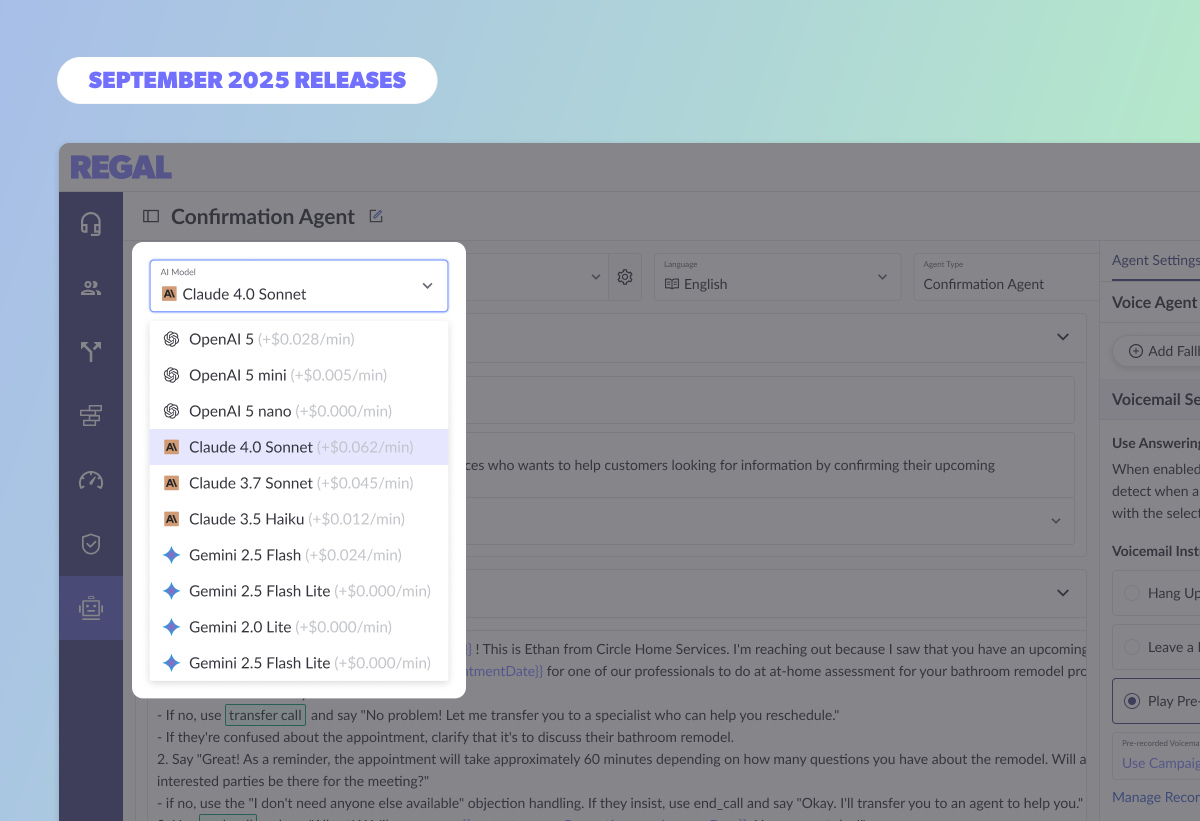The image size is (1200, 821).
Task: Click the edit pencil icon next to Confirmation Agent
Action: (x=376, y=216)
